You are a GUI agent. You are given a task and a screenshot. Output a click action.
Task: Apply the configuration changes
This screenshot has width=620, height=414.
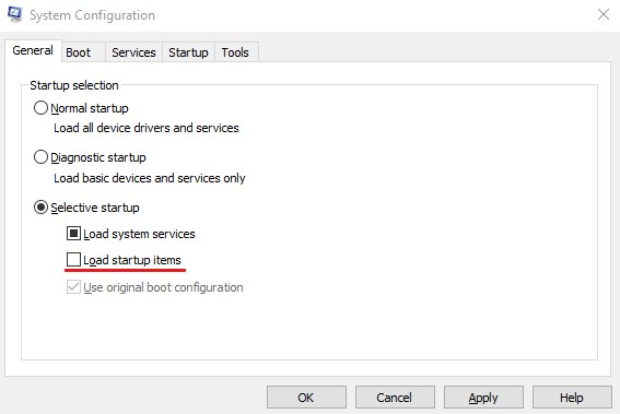[483, 397]
